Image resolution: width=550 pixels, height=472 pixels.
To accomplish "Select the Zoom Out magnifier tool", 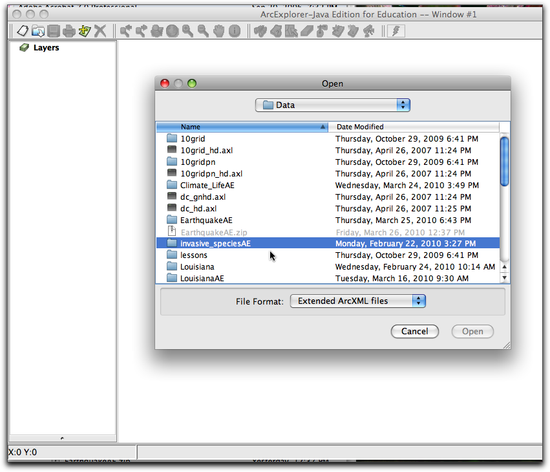I will 203,31.
